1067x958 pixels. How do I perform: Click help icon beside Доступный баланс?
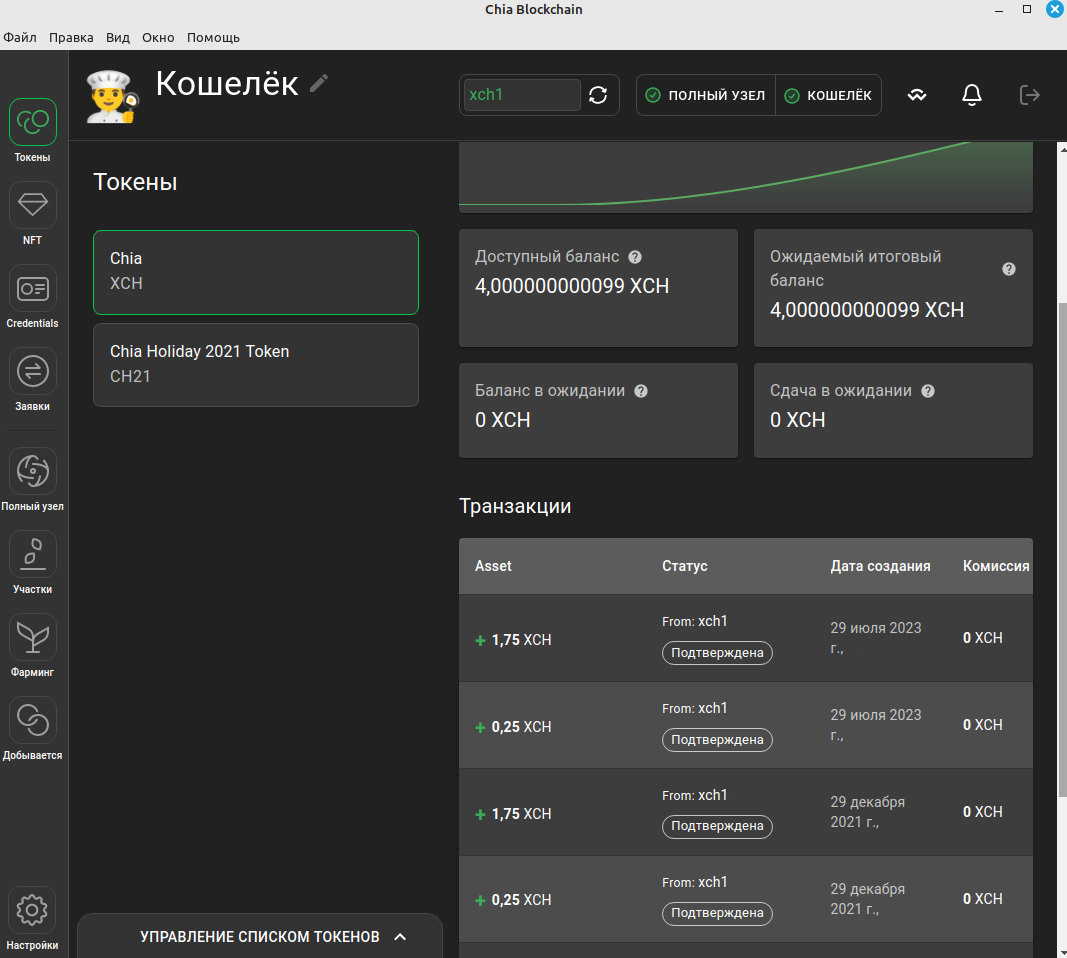(635, 257)
